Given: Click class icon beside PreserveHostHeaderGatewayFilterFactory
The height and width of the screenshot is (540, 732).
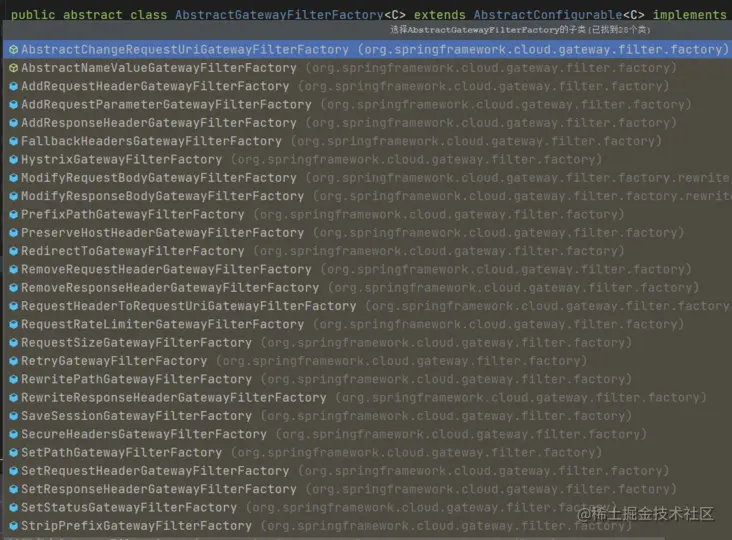Looking at the screenshot, I should tap(14, 232).
